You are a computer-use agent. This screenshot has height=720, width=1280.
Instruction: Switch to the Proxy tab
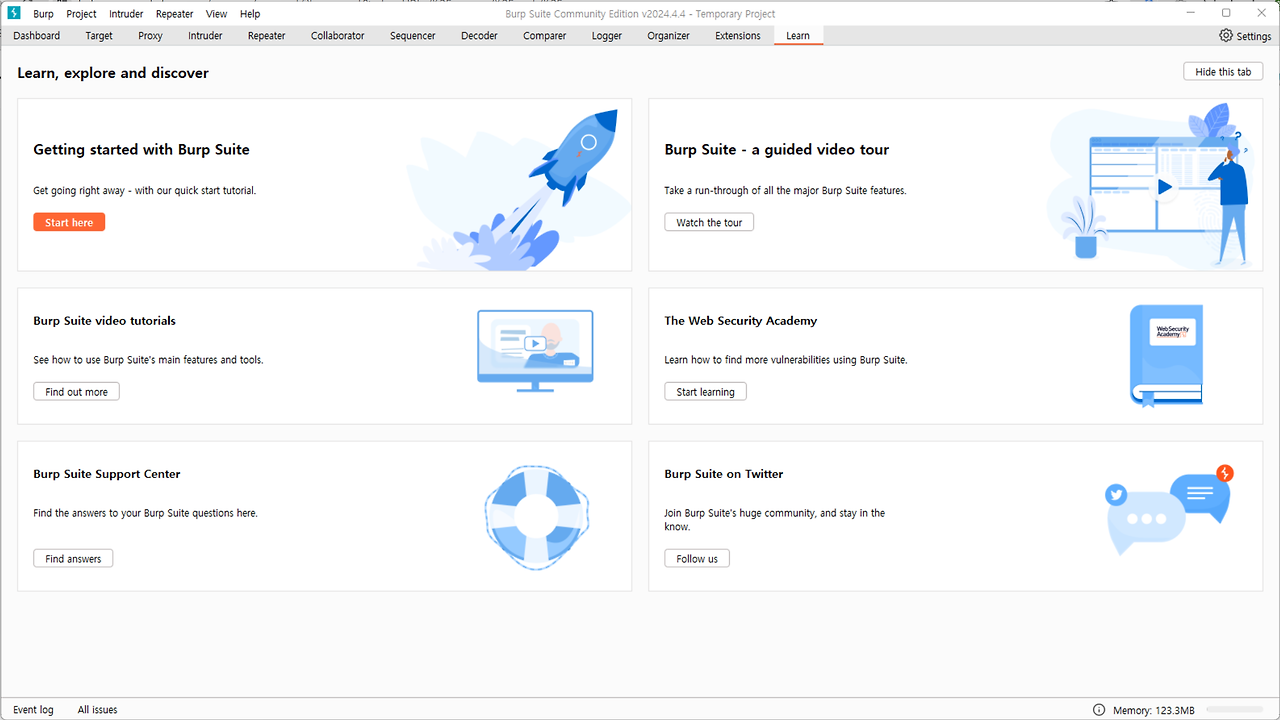point(150,36)
